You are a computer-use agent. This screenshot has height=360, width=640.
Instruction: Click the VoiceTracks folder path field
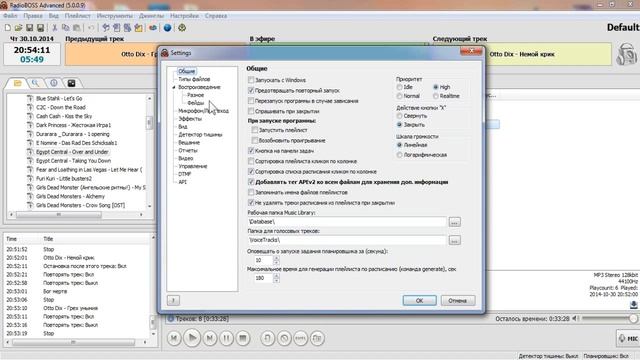tap(347, 240)
